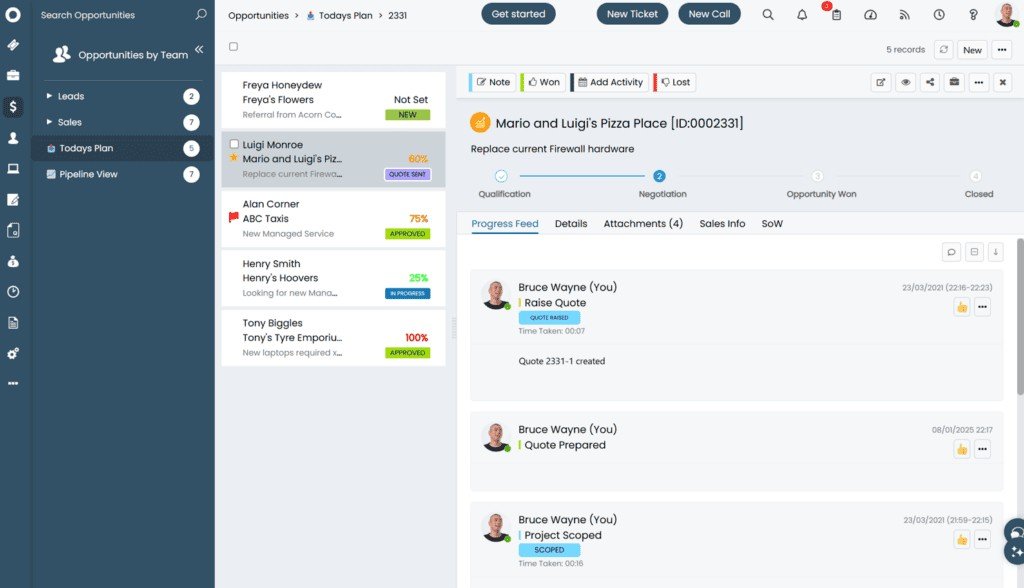Switch to Progress Feed tab
Screen dimensions: 1024x588
(x=505, y=223)
